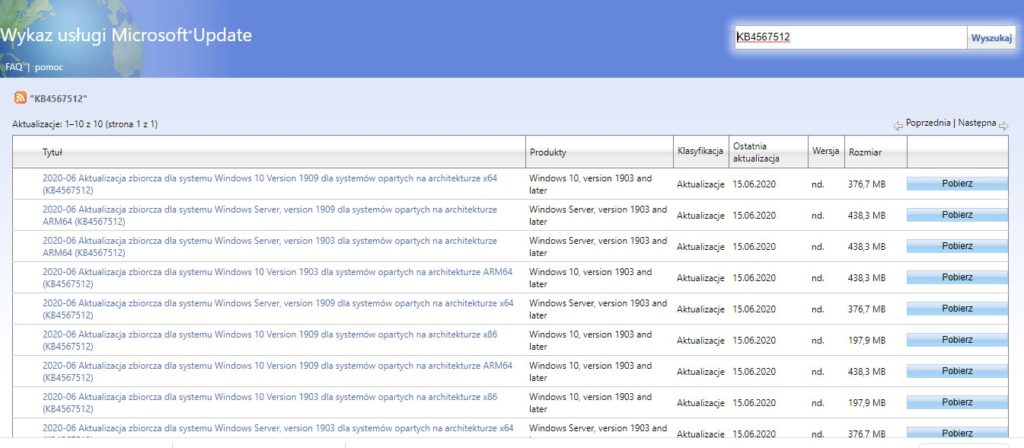Pobierz the Windows 10 1909 ARM64 update
Screen dimensions: 1024x448
tap(957, 372)
